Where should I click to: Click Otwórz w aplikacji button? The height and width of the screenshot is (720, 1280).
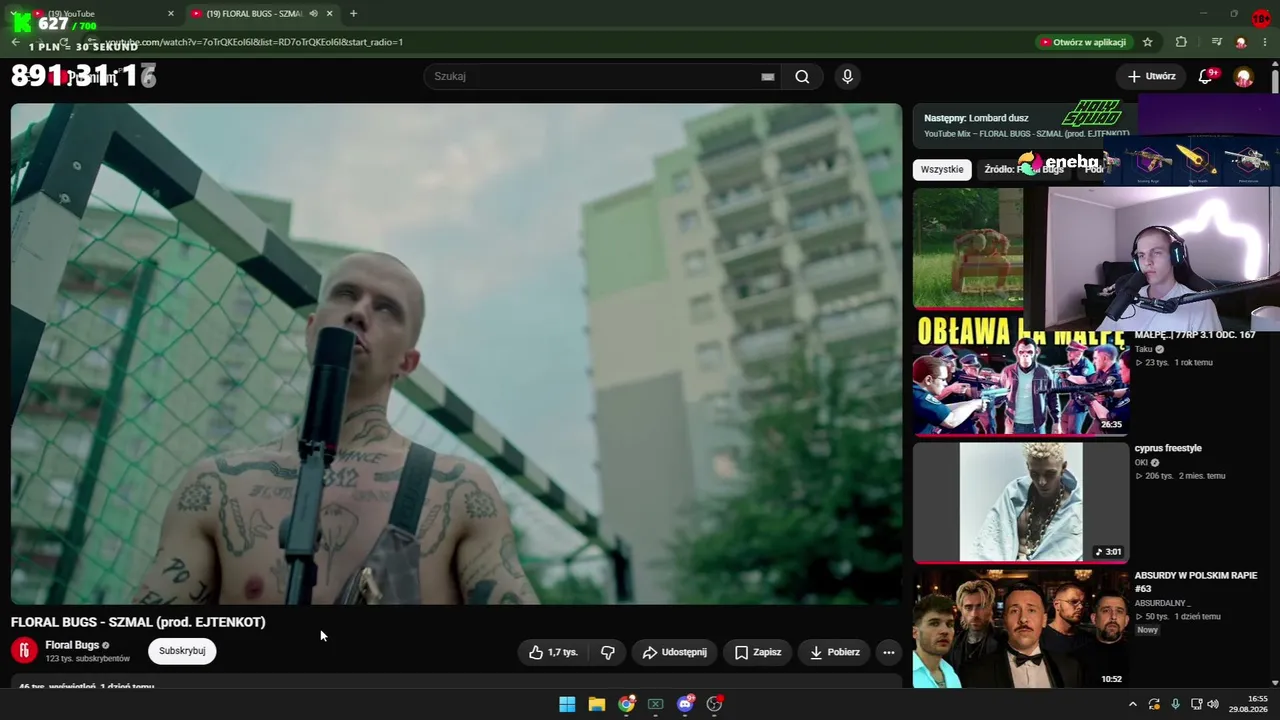coord(1083,42)
